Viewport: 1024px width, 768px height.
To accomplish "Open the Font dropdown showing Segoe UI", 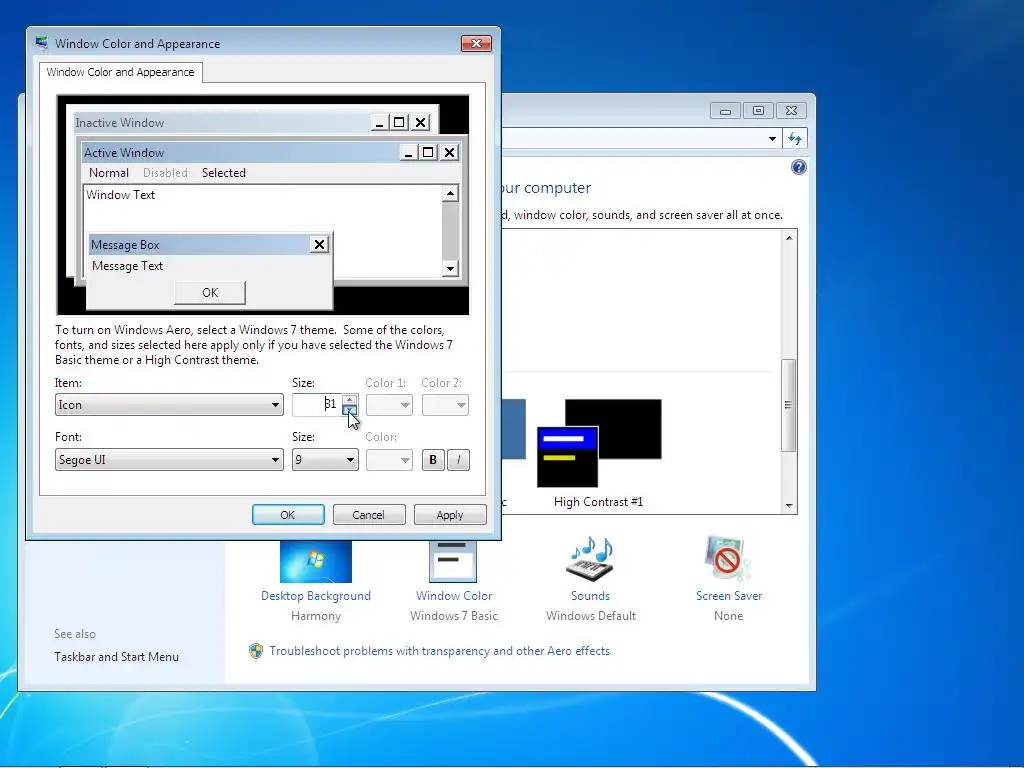I will click(x=169, y=460).
